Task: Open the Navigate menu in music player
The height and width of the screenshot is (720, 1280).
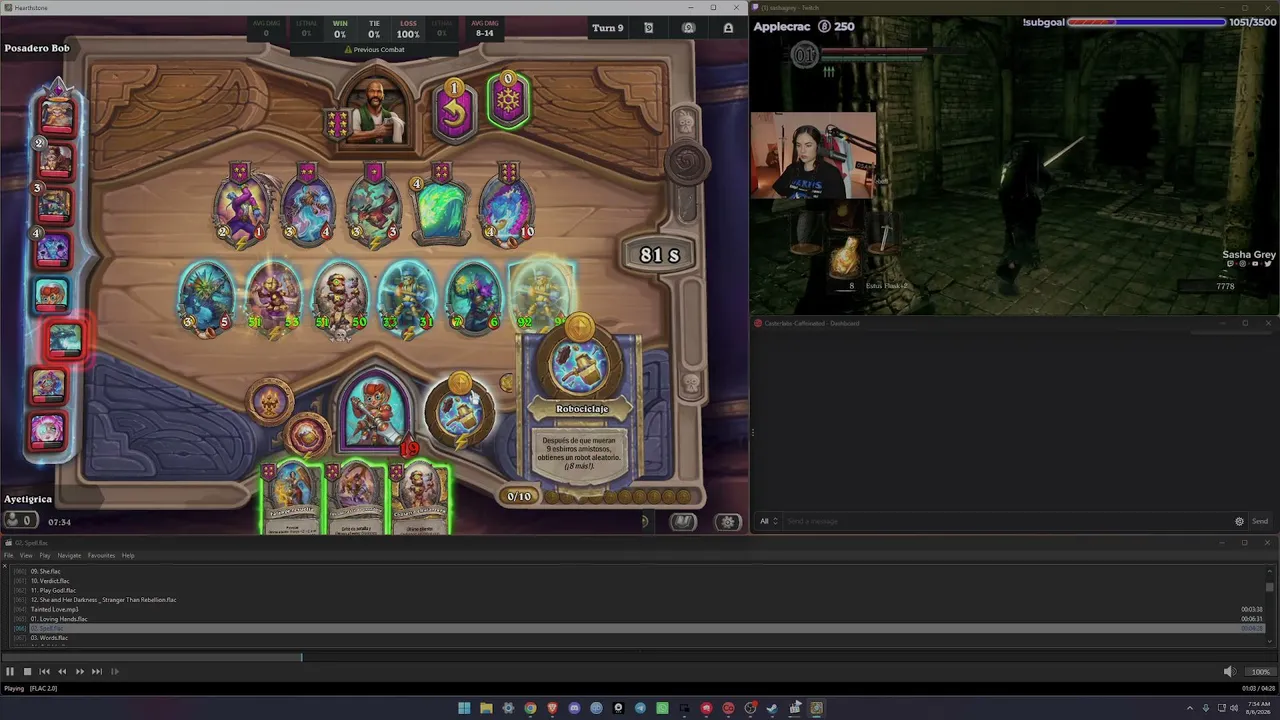Action: [x=69, y=555]
